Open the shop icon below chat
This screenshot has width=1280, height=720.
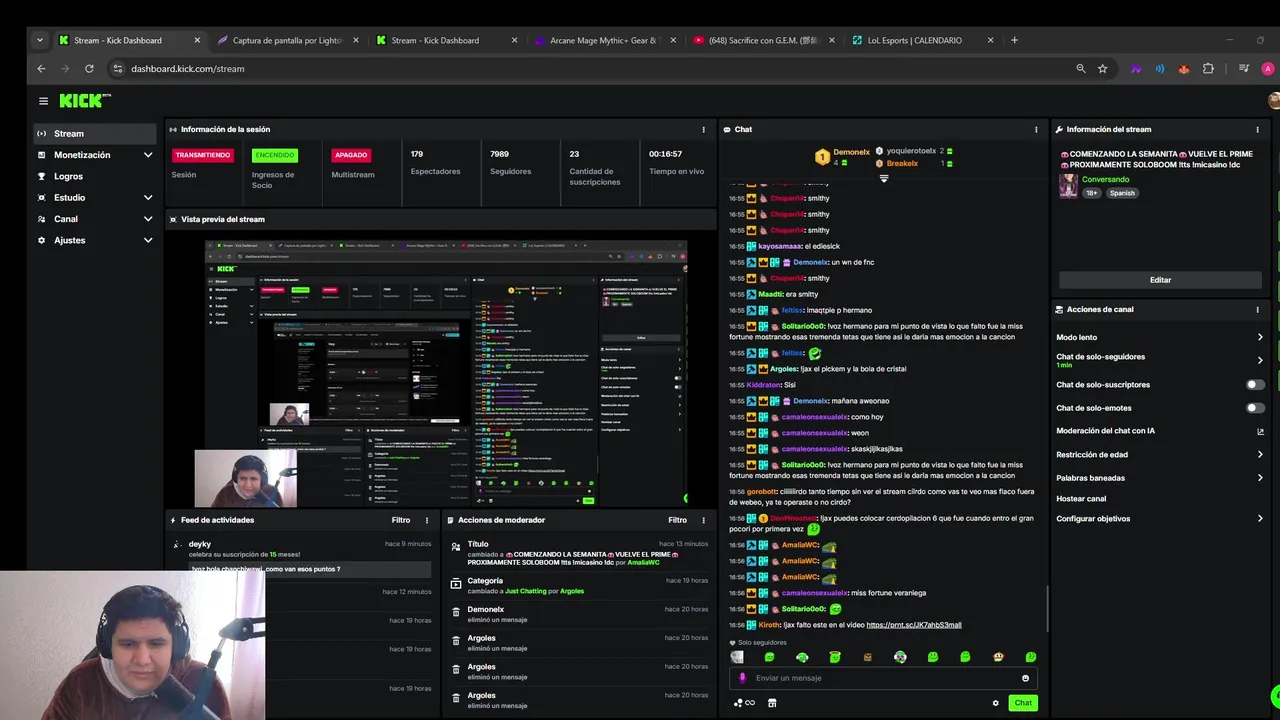coord(772,703)
